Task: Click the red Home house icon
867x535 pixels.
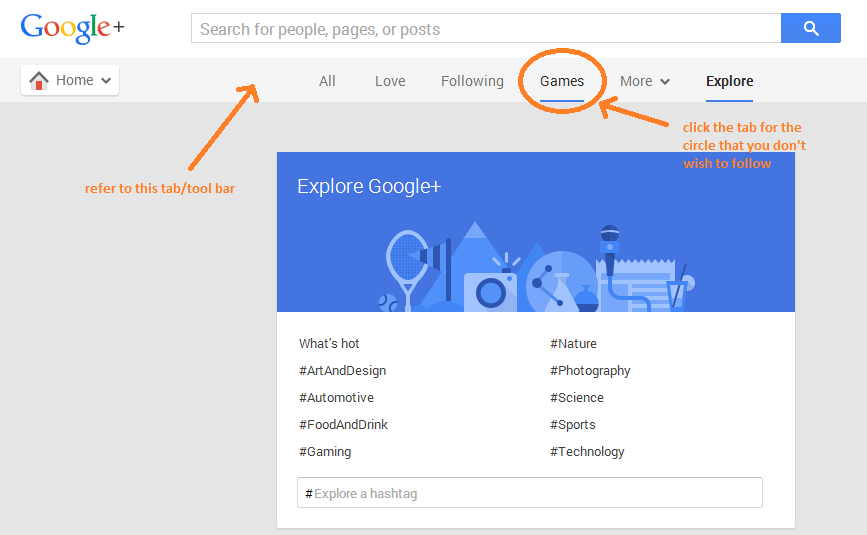Action: click(39, 81)
